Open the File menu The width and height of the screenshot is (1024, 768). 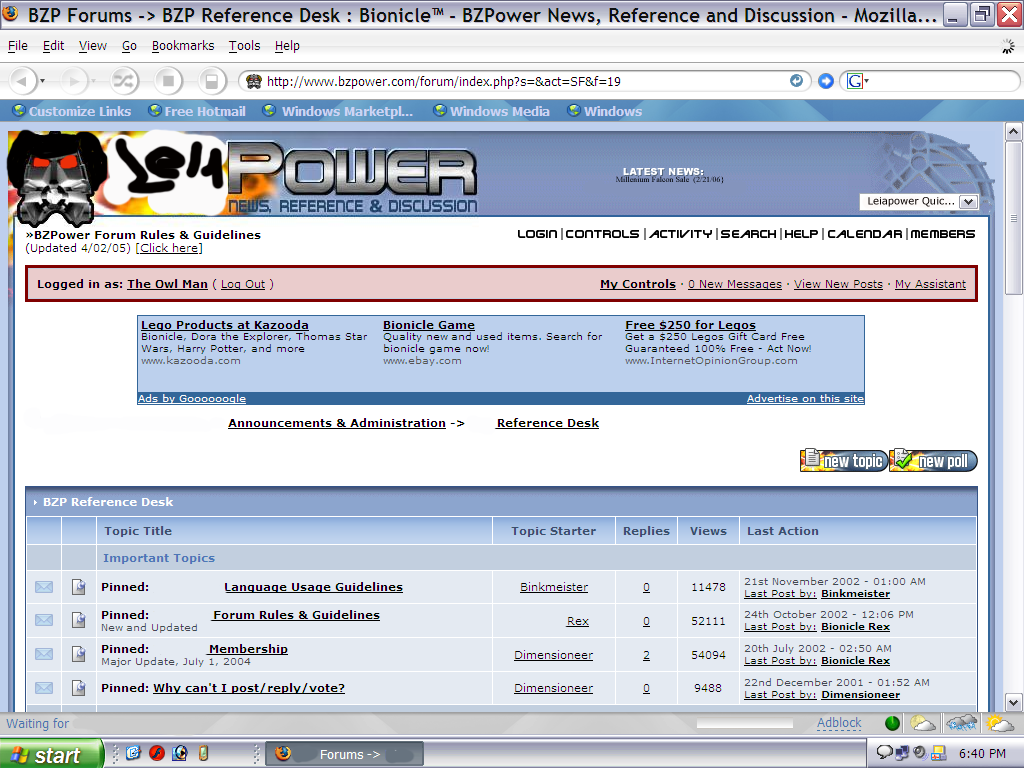(18, 46)
